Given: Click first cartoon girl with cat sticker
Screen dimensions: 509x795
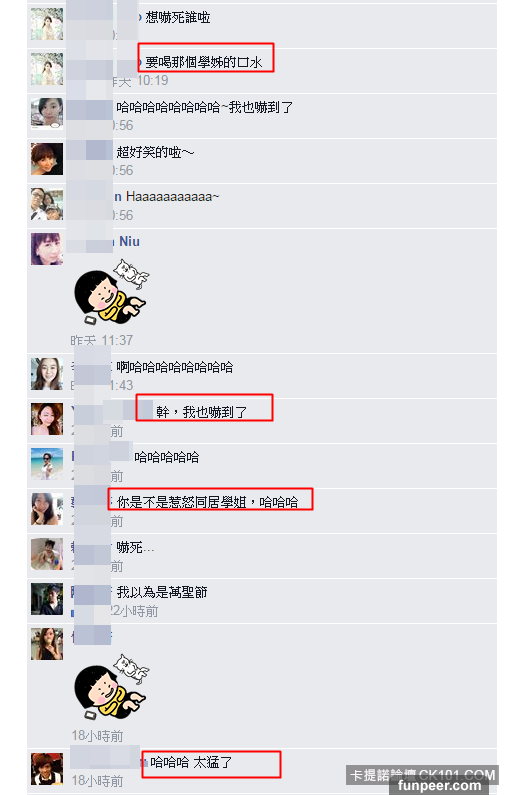Looking at the screenshot, I should (x=112, y=291).
